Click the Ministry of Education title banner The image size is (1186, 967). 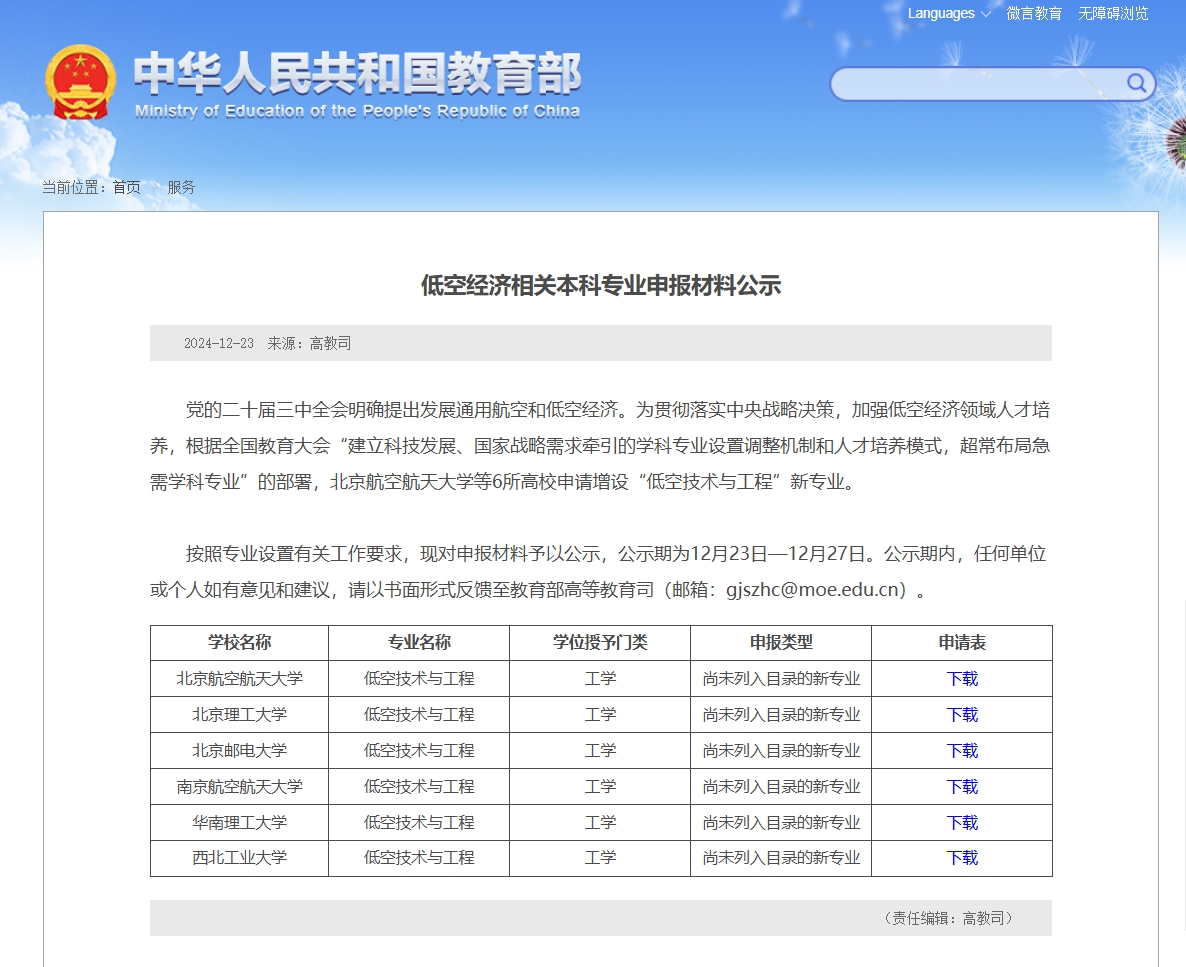pyautogui.click(x=357, y=84)
